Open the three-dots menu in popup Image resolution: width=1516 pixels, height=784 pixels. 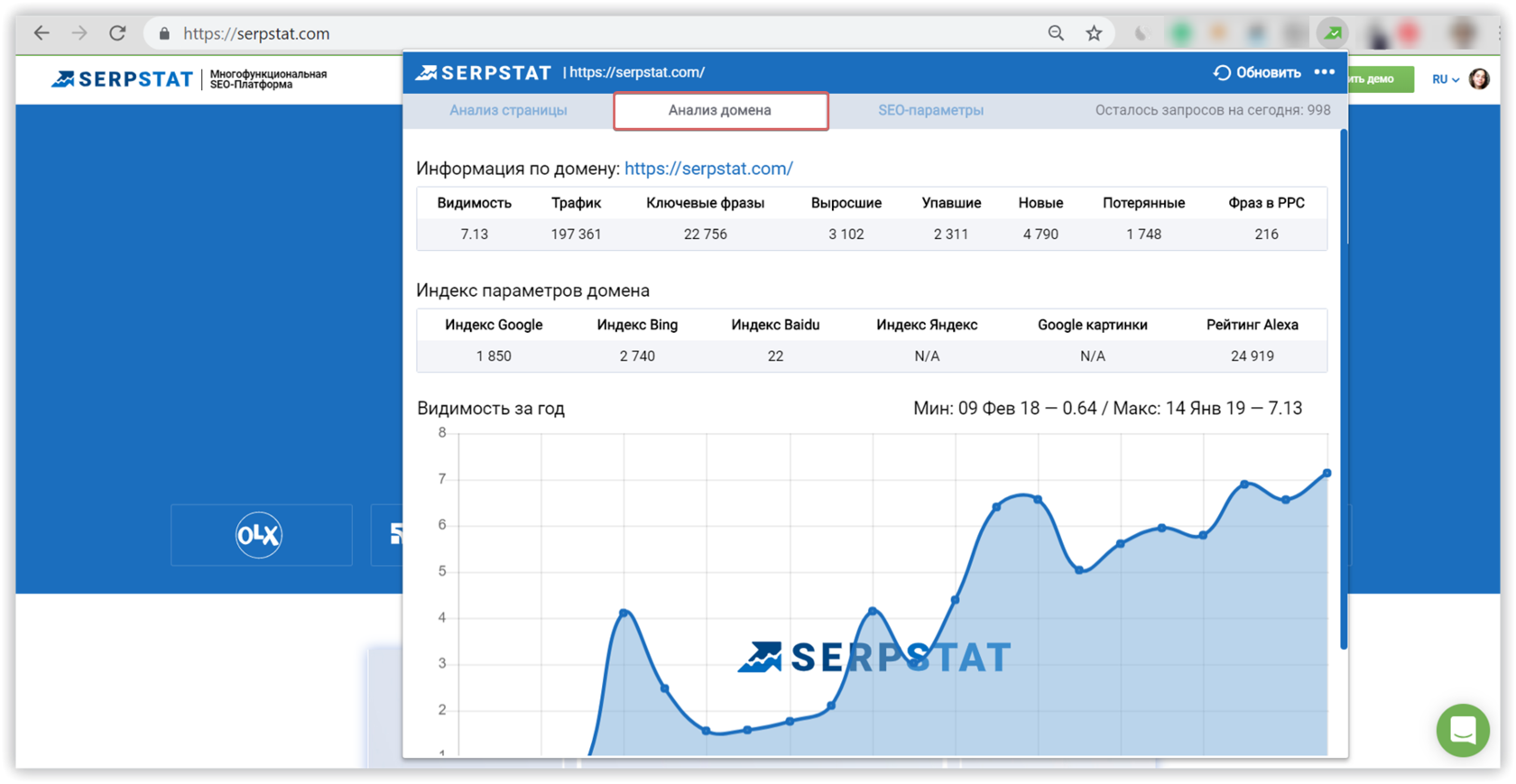point(1324,72)
